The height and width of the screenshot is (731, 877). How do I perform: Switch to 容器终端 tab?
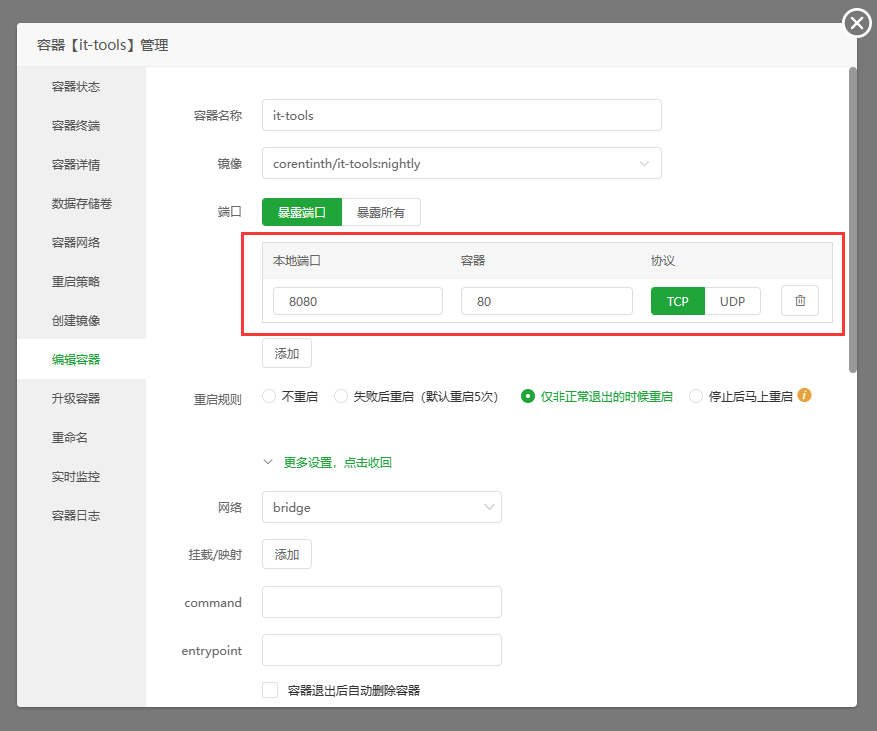coord(76,126)
